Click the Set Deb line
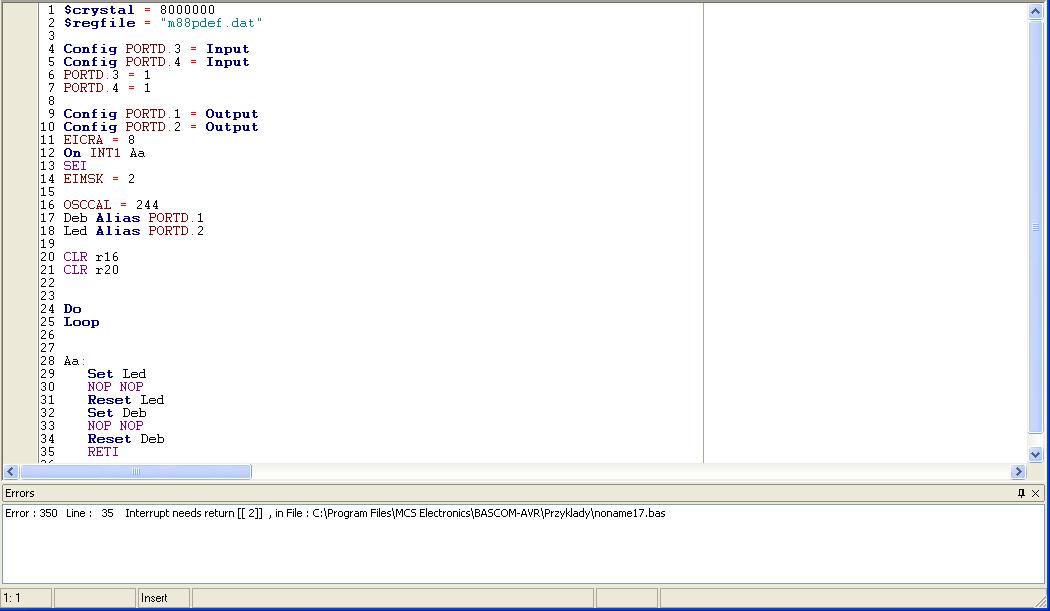 pyautogui.click(x=117, y=413)
